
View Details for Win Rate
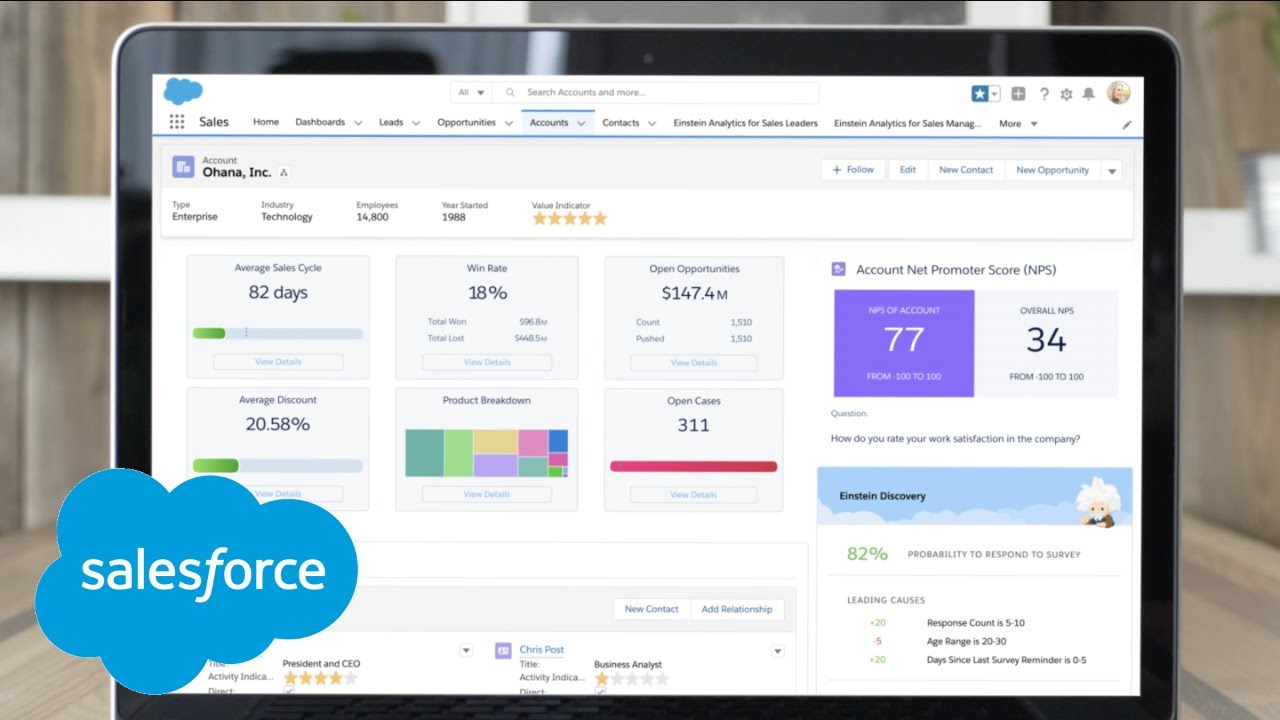(x=487, y=362)
